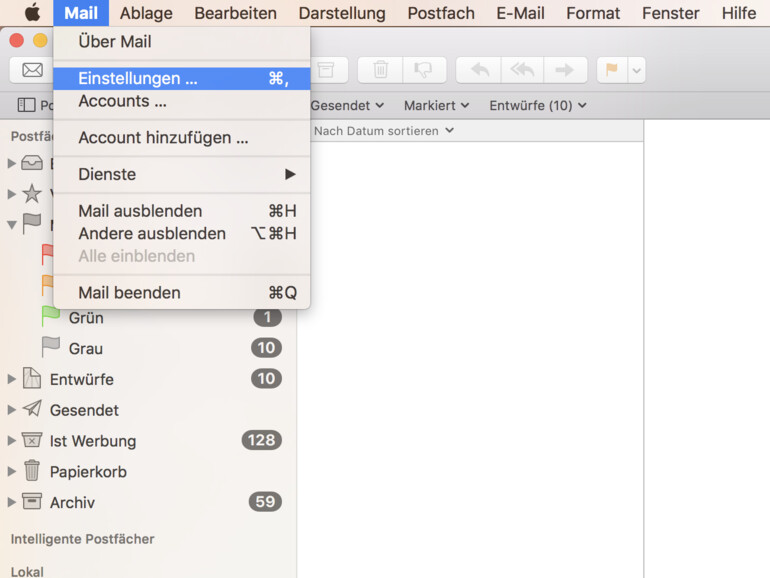Open Nach Datum sortieren dropdown

pos(384,131)
